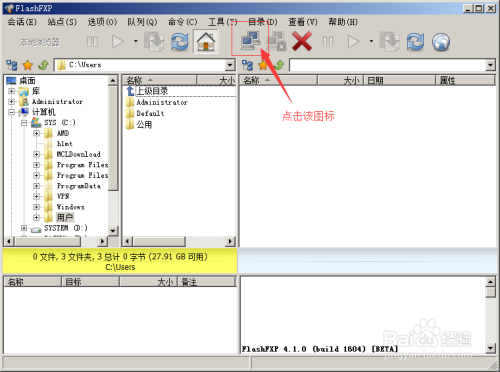Select 桌面 in the folder tree
The width and height of the screenshot is (500, 372).
pos(27,80)
